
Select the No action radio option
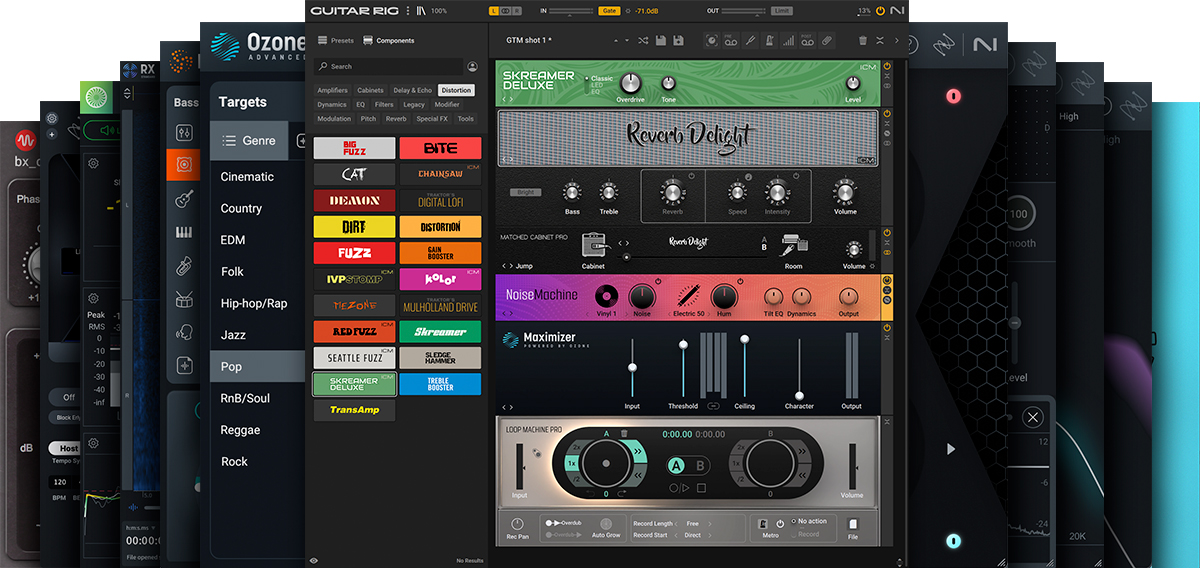[x=810, y=521]
